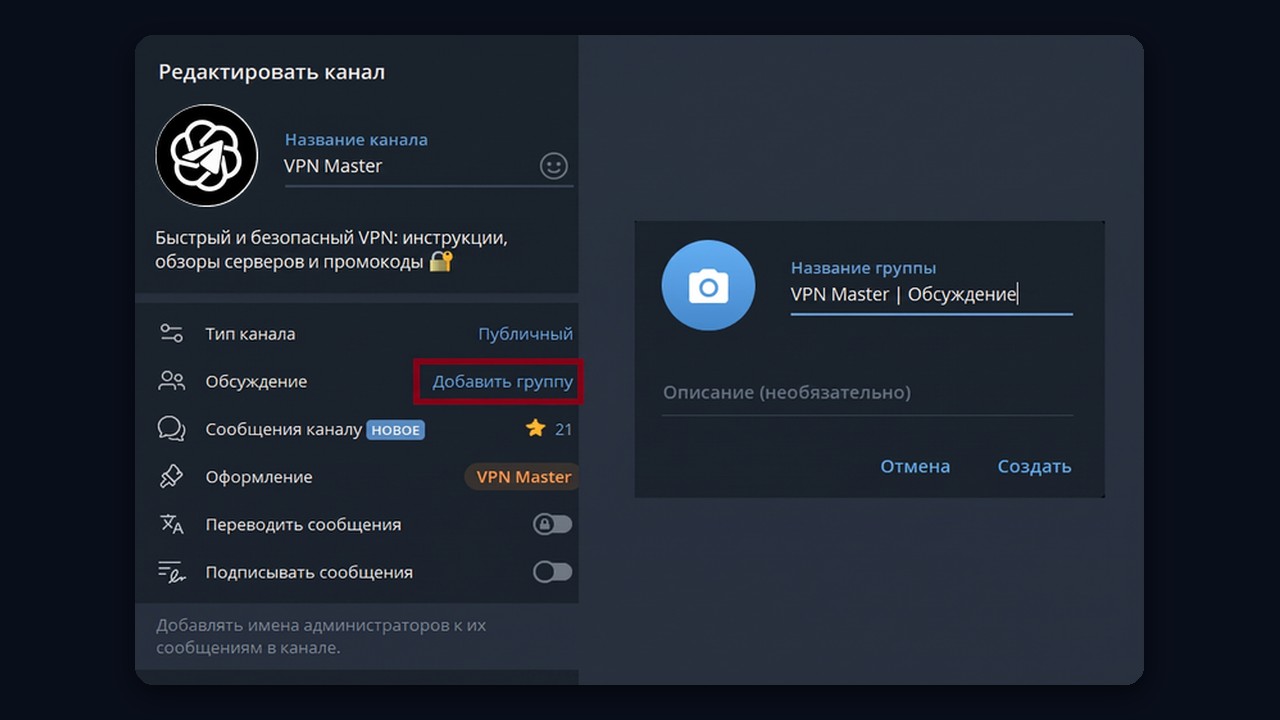Click the camera icon to set group photo

[x=708, y=286]
